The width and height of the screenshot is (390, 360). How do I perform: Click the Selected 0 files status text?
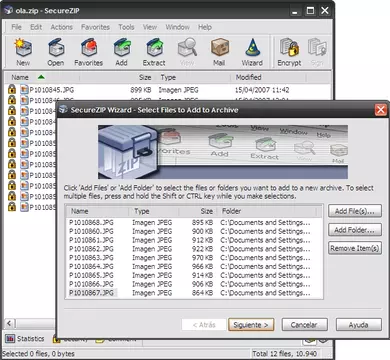click(38, 354)
